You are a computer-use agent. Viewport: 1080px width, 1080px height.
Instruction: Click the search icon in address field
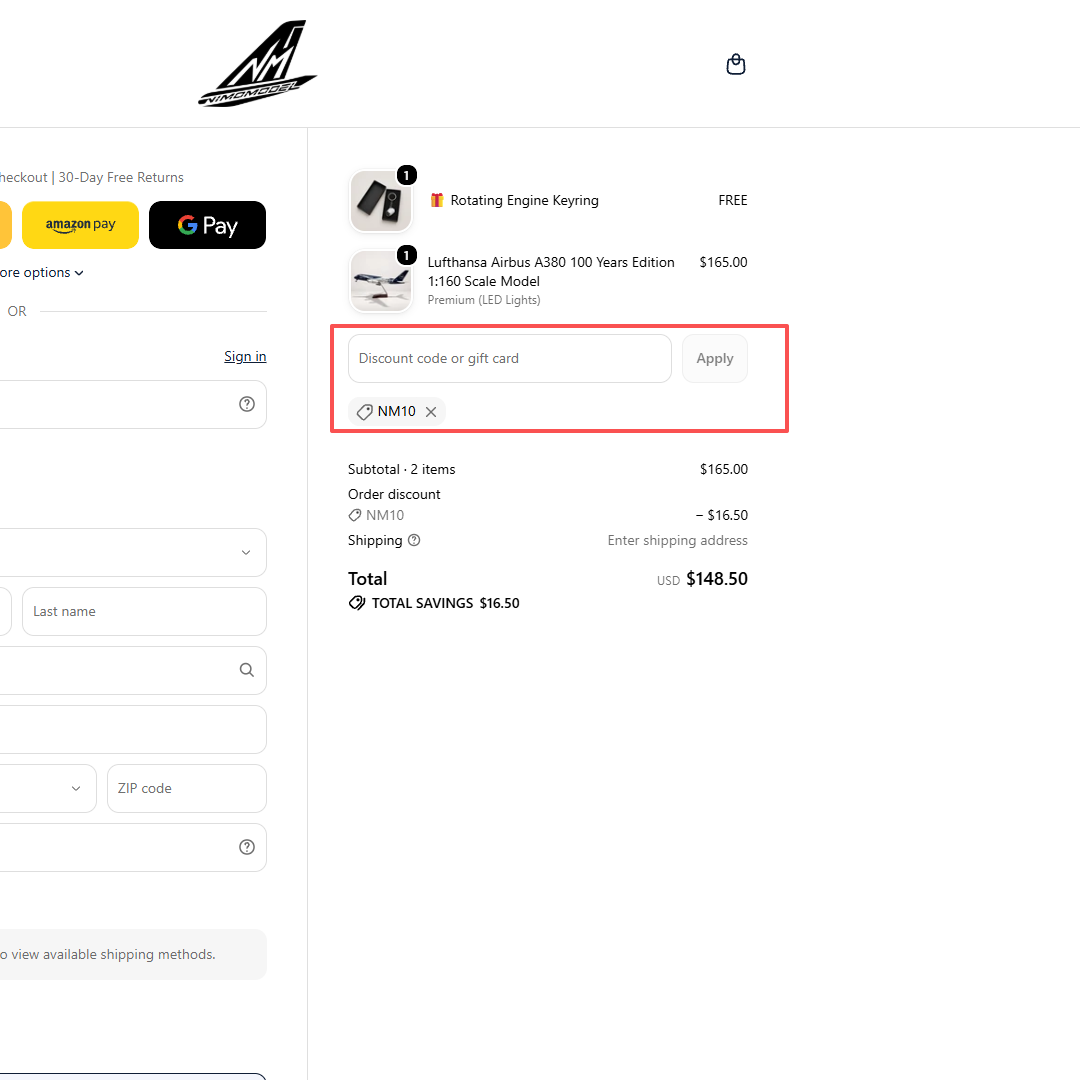(x=247, y=670)
